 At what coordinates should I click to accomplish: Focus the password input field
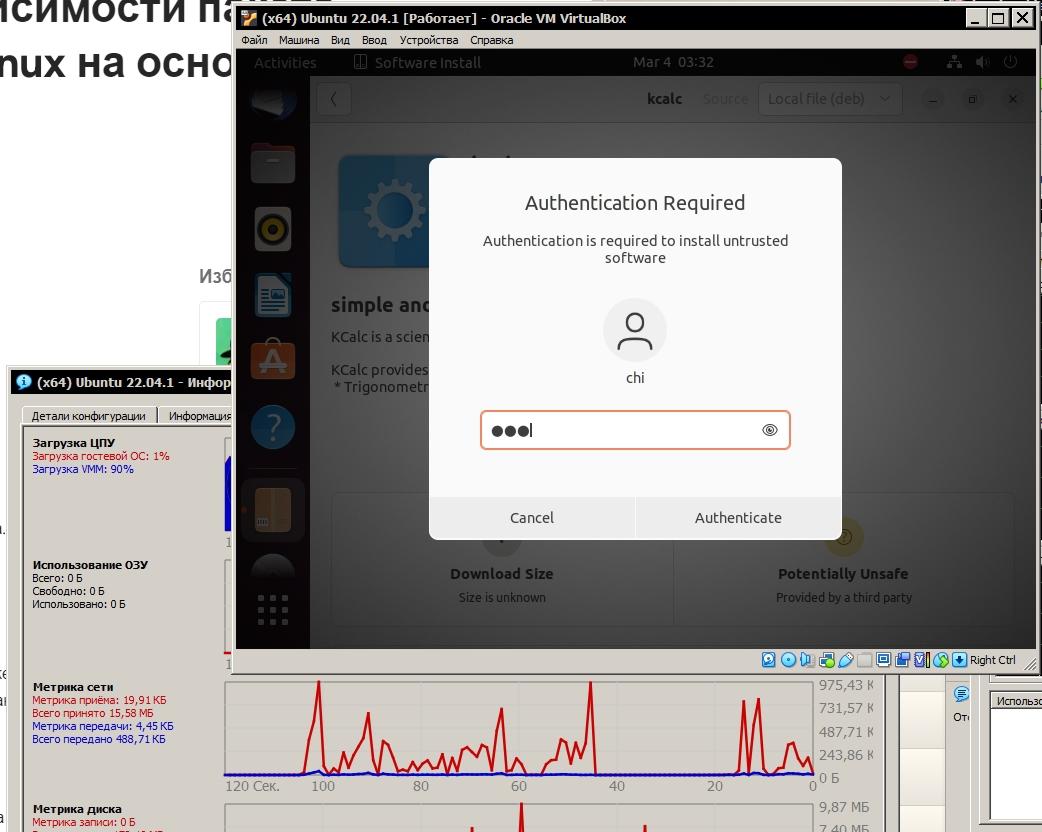click(x=635, y=430)
